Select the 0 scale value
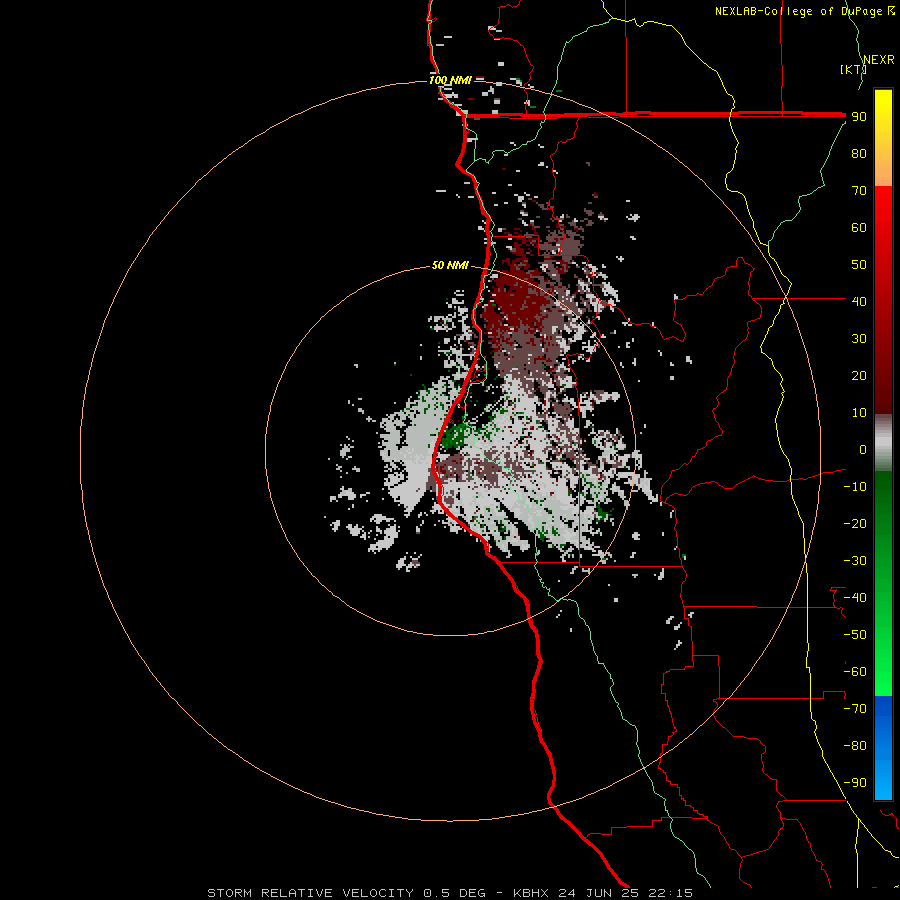This screenshot has height=900, width=900. click(863, 449)
